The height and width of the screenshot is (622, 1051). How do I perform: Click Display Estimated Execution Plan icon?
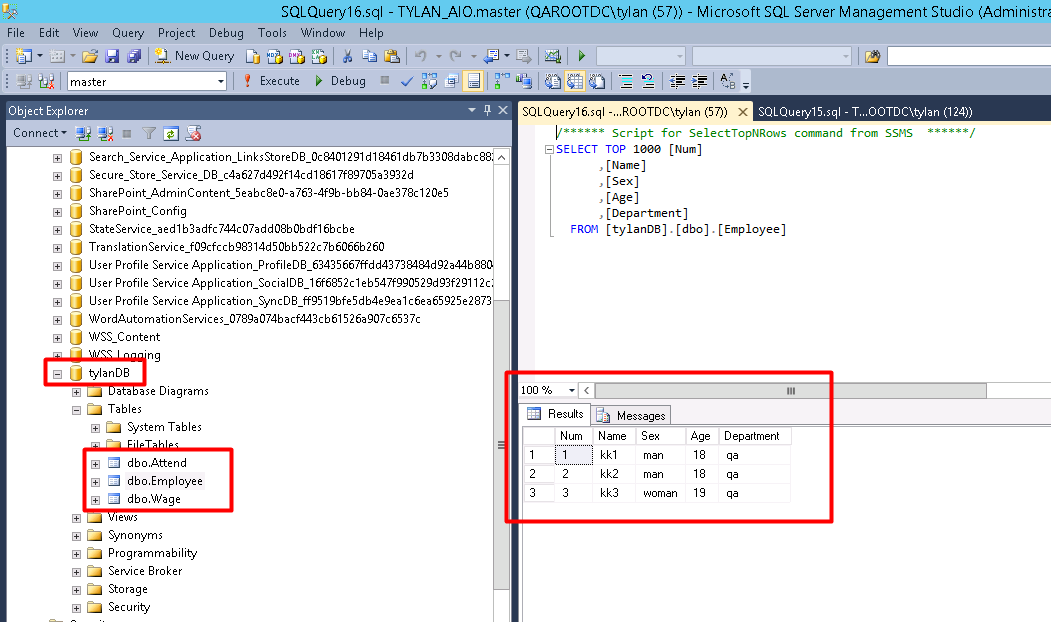click(x=429, y=82)
